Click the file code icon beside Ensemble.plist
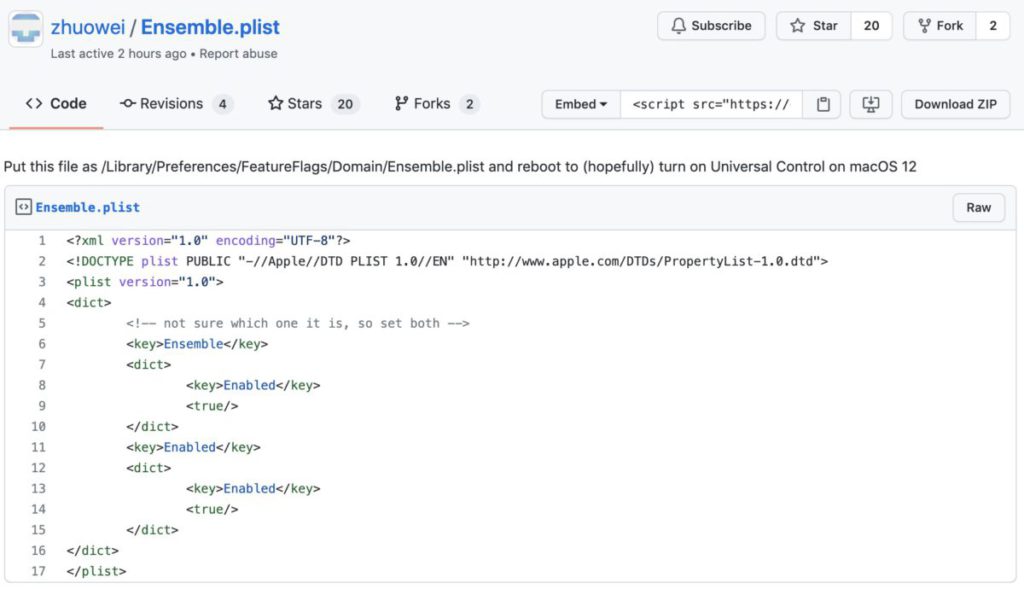 pos(24,207)
